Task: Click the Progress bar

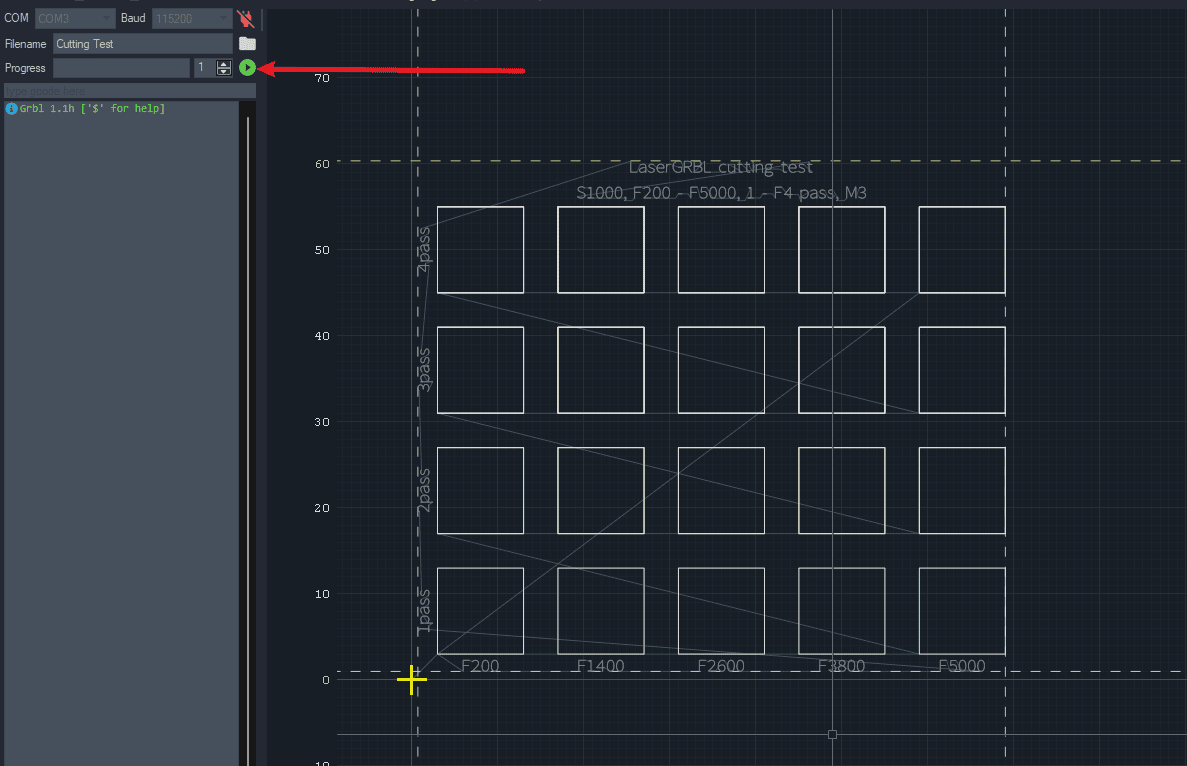Action: 121,68
